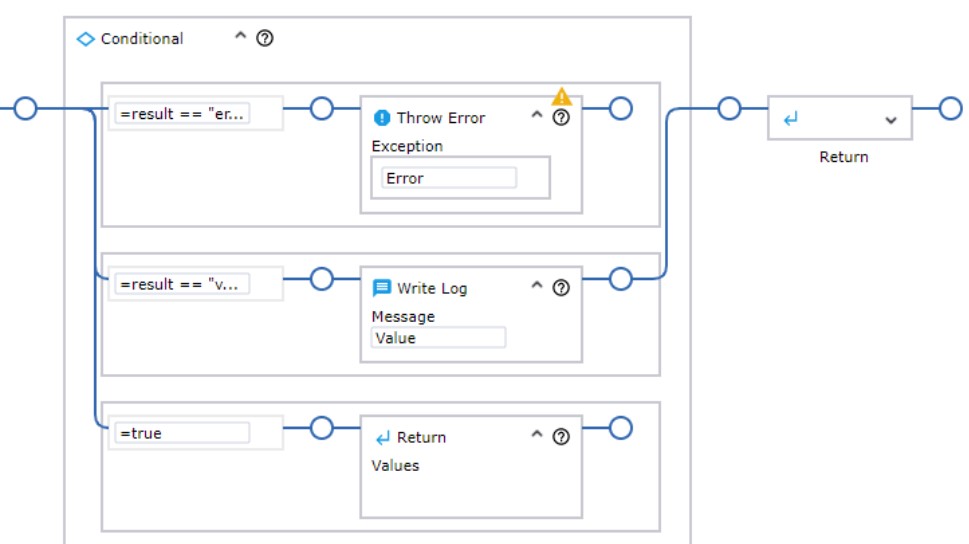The width and height of the screenshot is (969, 544).
Task: Click the warning triangle on Throw Error
Action: pyautogui.click(x=562, y=96)
